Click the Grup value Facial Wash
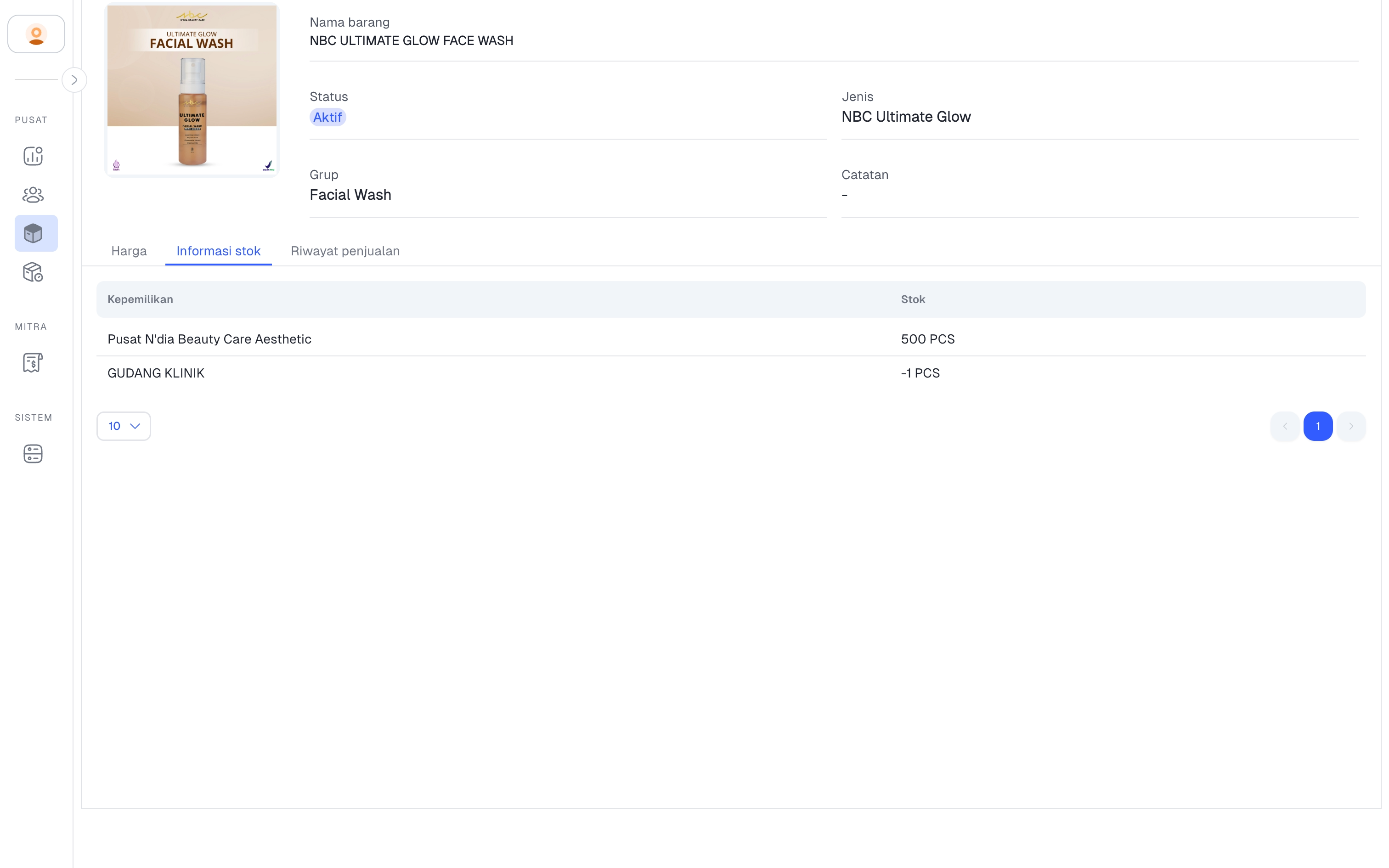1389x868 pixels. (x=350, y=195)
